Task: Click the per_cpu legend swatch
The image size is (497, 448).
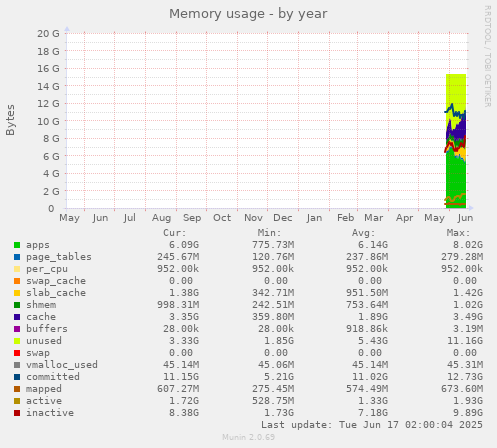Action: pos(17,269)
